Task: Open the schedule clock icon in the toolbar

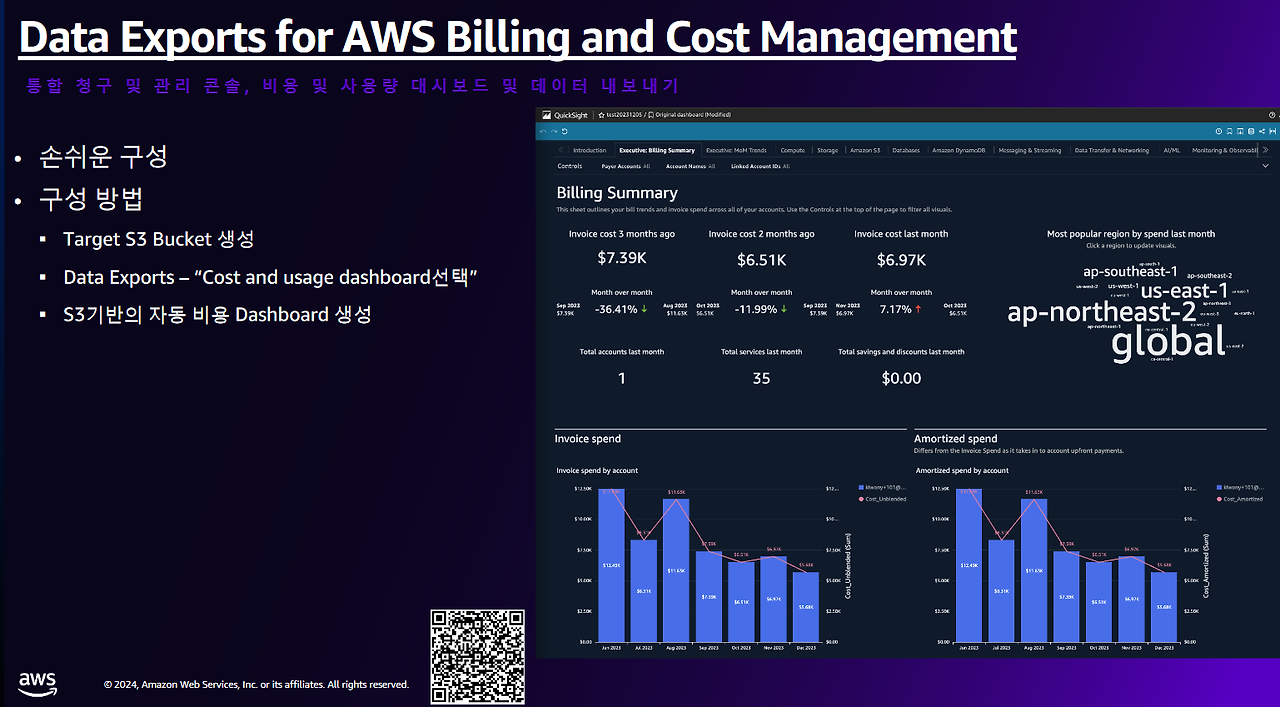Action: click(1220, 131)
